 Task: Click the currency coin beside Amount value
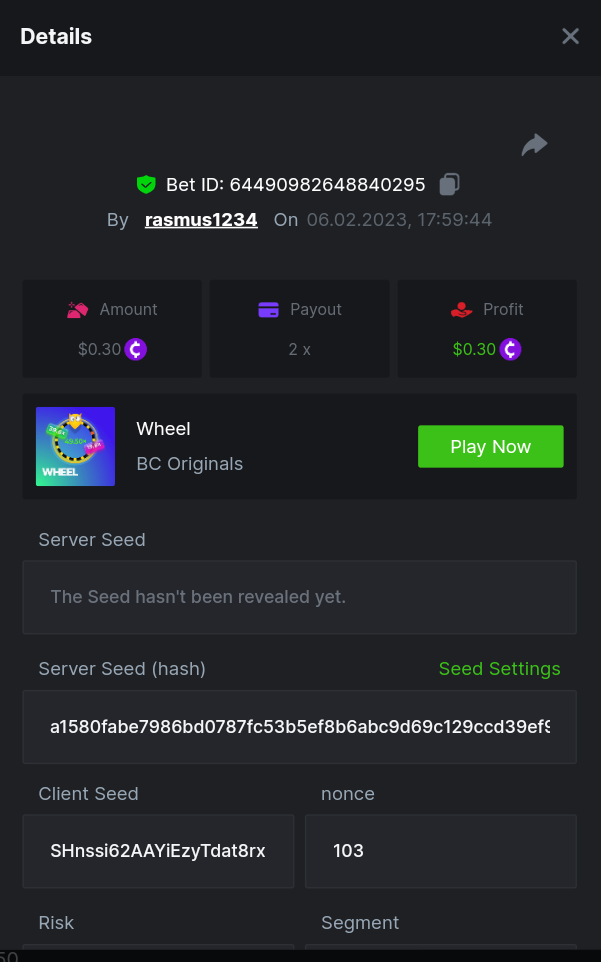coord(136,349)
